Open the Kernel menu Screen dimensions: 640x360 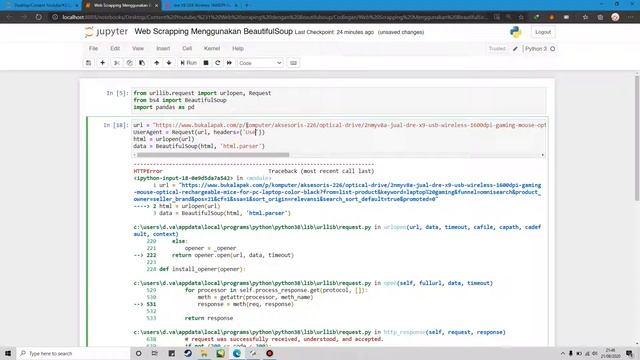[x=212, y=49]
